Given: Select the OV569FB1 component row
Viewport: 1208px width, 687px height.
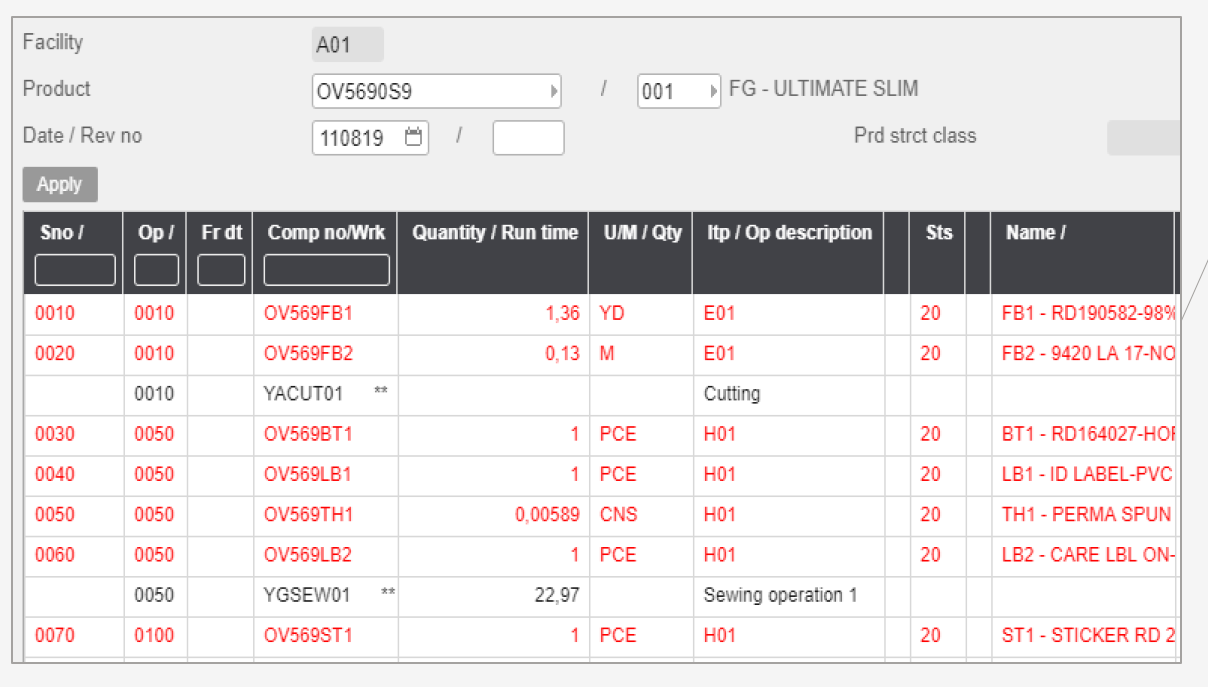Looking at the screenshot, I should pos(308,314).
